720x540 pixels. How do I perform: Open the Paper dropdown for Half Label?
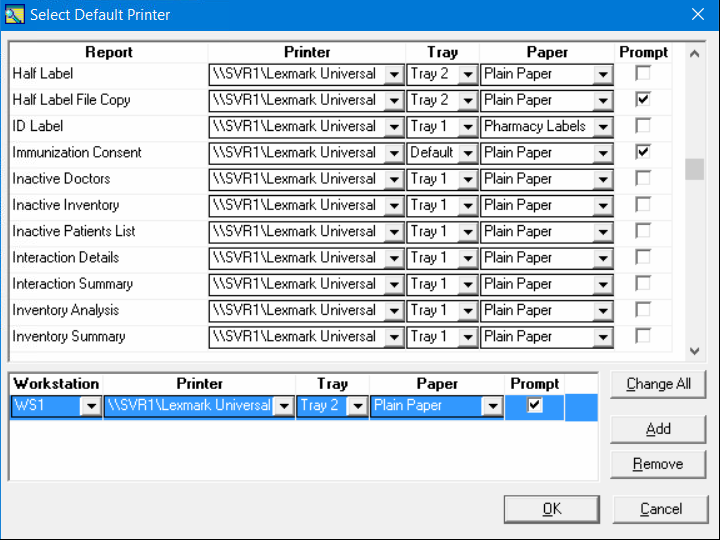603,74
